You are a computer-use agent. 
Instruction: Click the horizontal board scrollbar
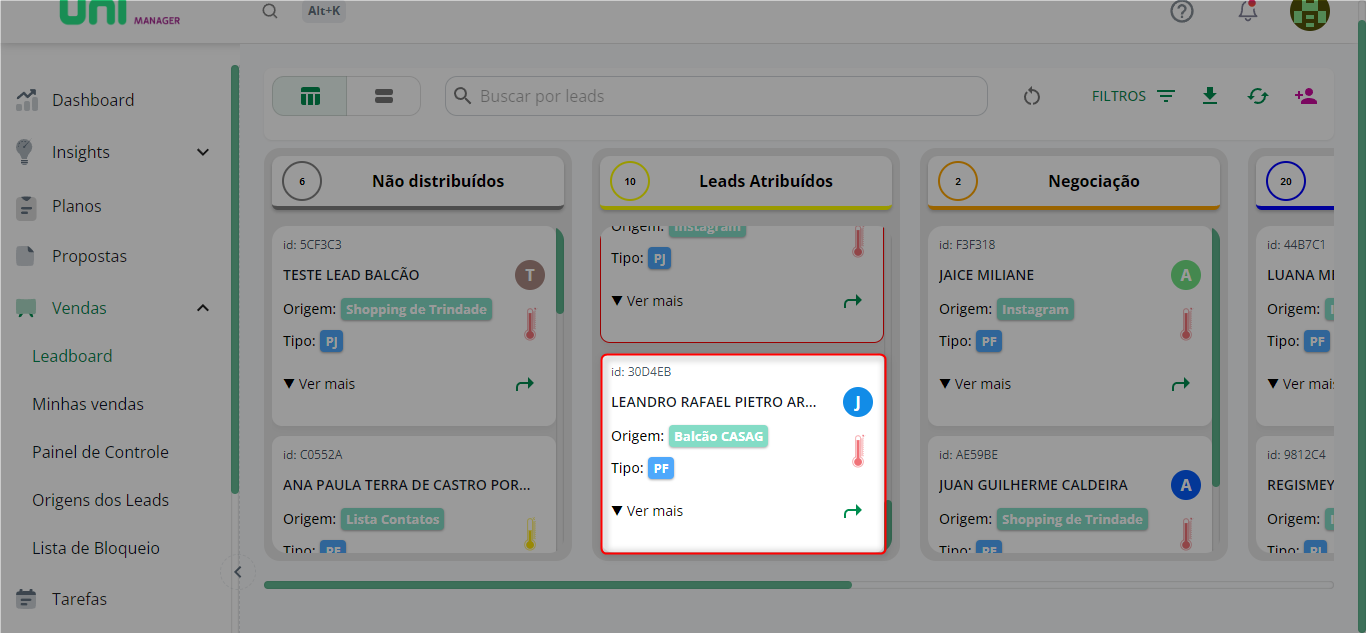pos(557,585)
